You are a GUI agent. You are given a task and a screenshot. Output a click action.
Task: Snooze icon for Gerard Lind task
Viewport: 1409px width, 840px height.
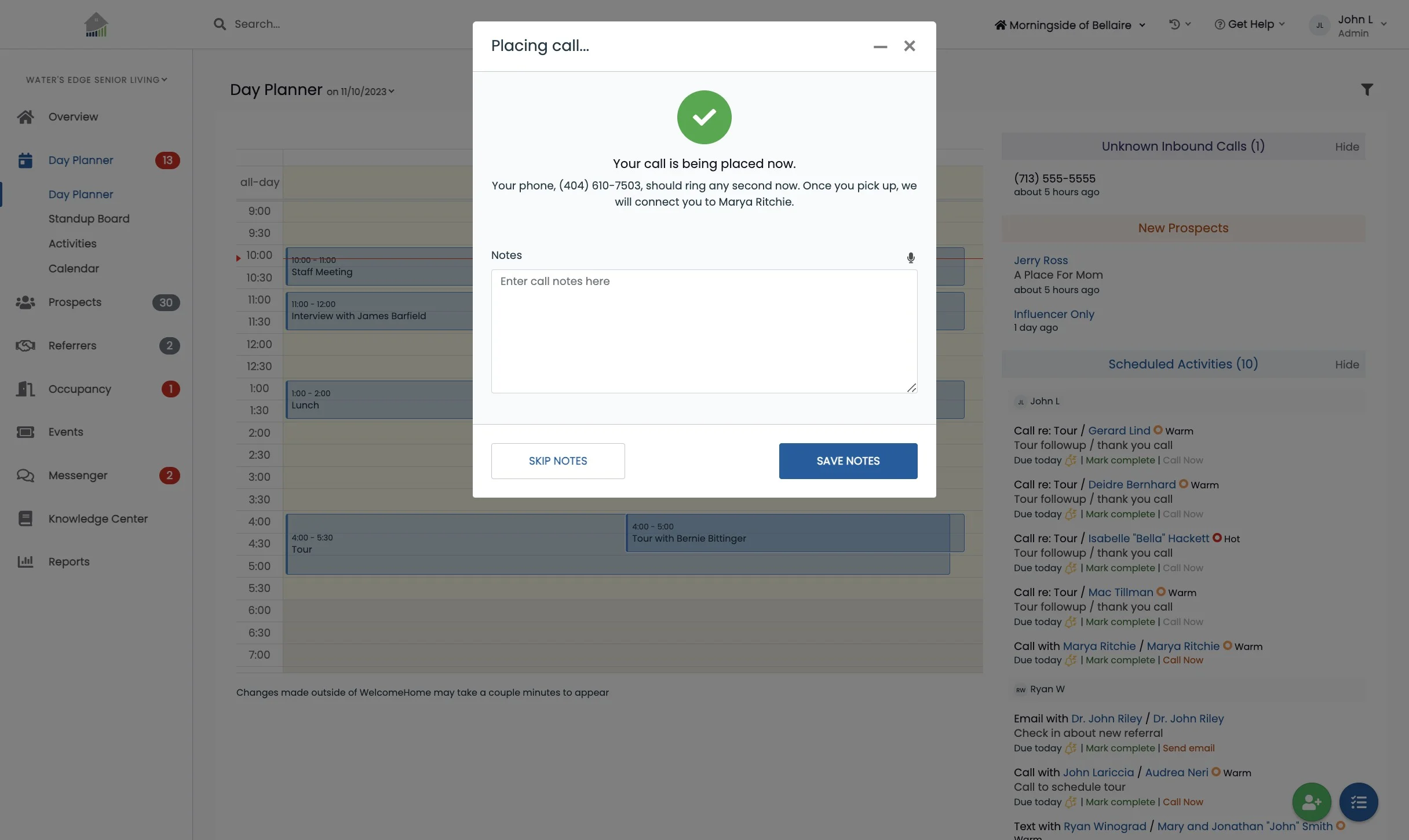pos(1071,461)
